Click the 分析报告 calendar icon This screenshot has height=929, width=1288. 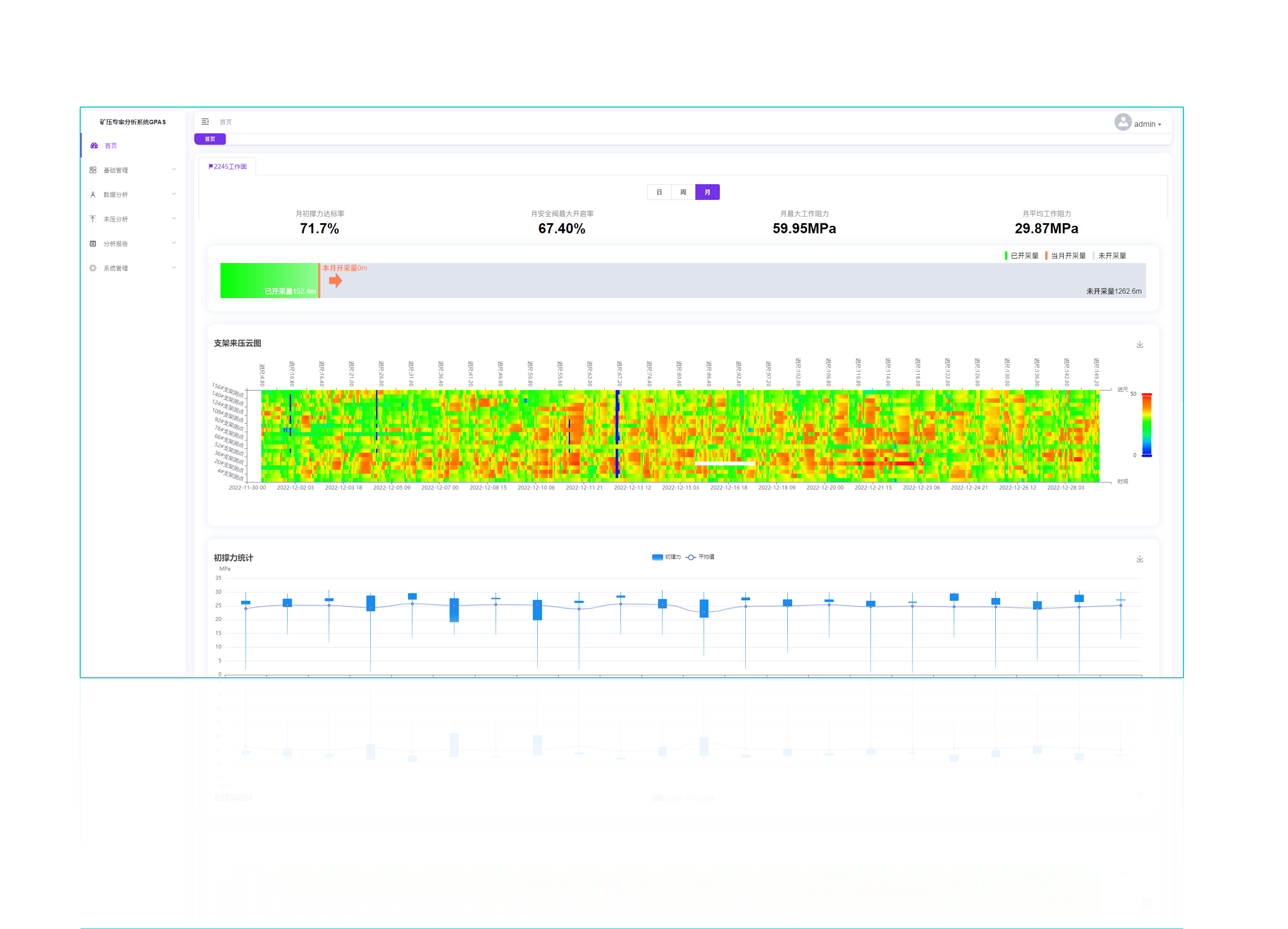(x=93, y=244)
